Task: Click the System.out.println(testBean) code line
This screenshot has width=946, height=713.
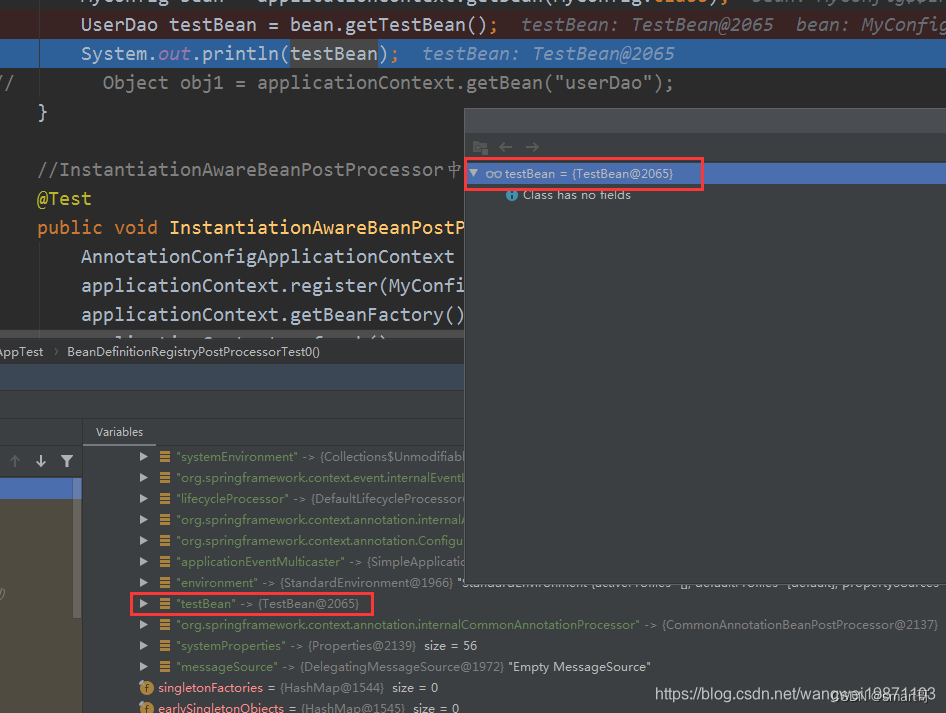Action: pos(240,54)
